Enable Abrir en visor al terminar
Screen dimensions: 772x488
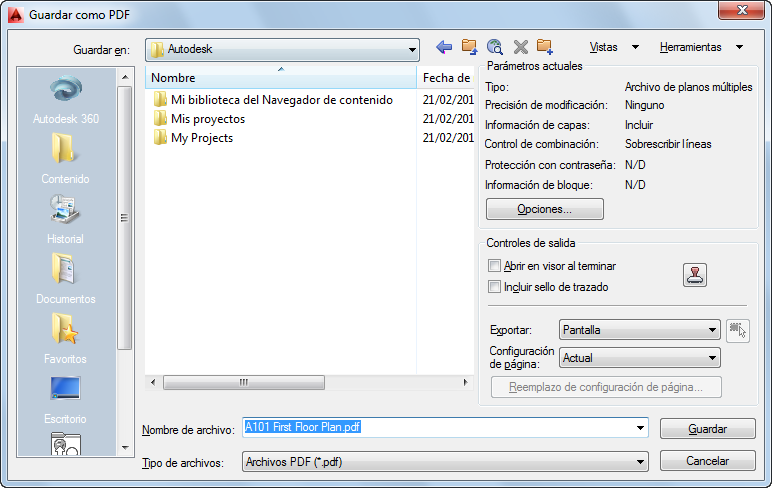[494, 266]
